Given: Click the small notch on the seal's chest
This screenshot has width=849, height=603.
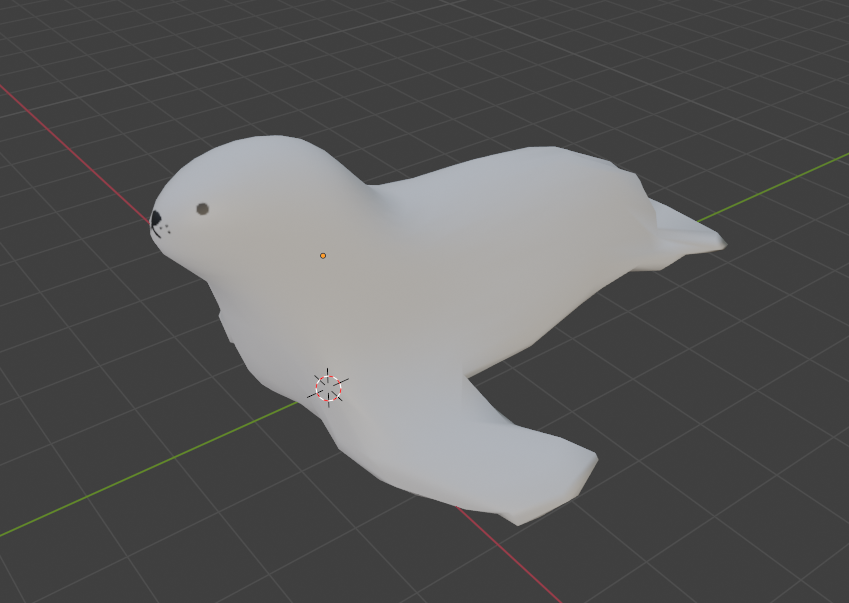Looking at the screenshot, I should point(226,327).
